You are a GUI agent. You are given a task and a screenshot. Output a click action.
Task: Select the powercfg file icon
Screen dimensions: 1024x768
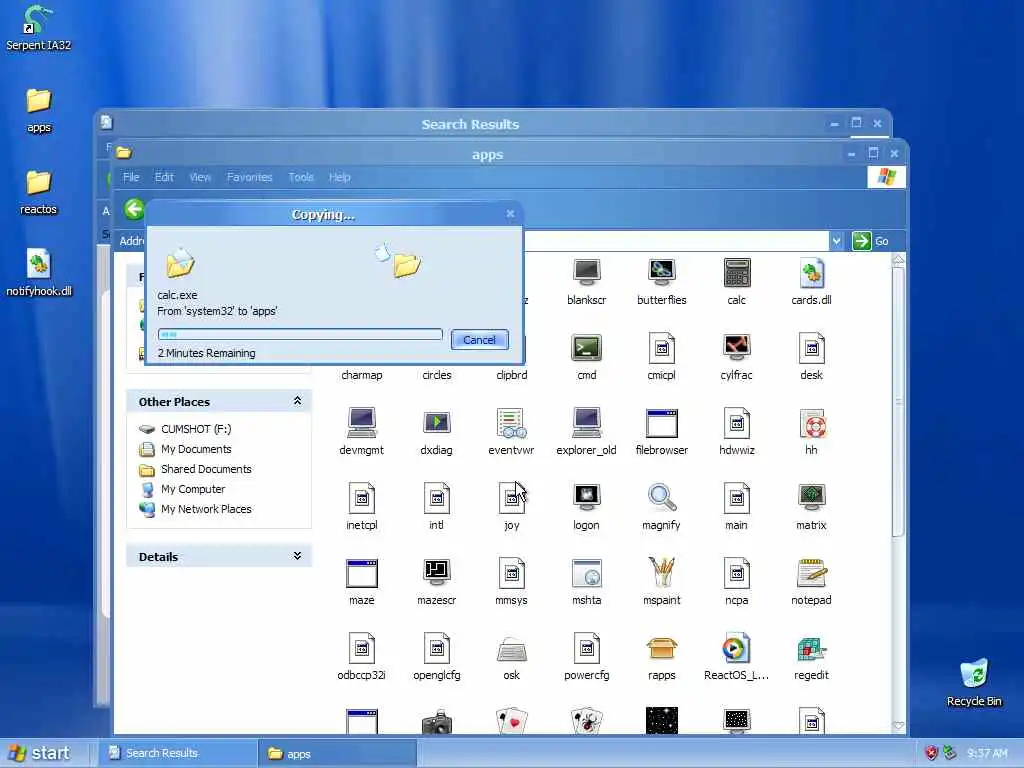[x=586, y=648]
